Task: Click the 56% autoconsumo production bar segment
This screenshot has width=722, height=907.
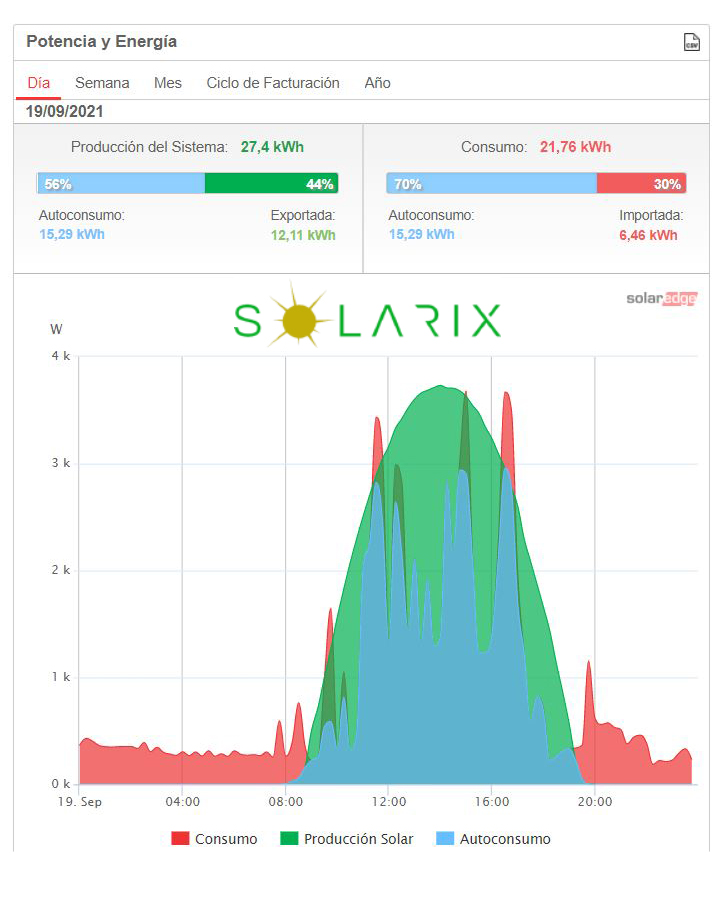Action: [x=121, y=183]
